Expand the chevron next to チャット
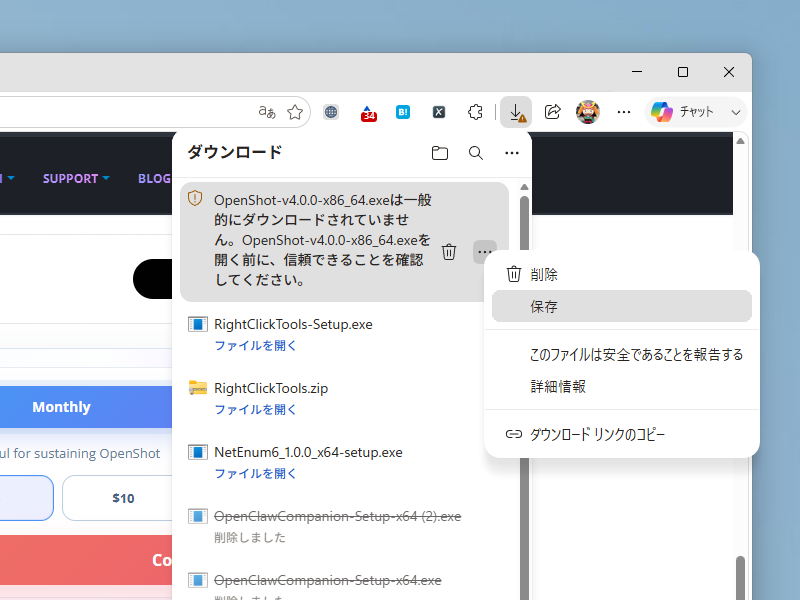 [736, 112]
